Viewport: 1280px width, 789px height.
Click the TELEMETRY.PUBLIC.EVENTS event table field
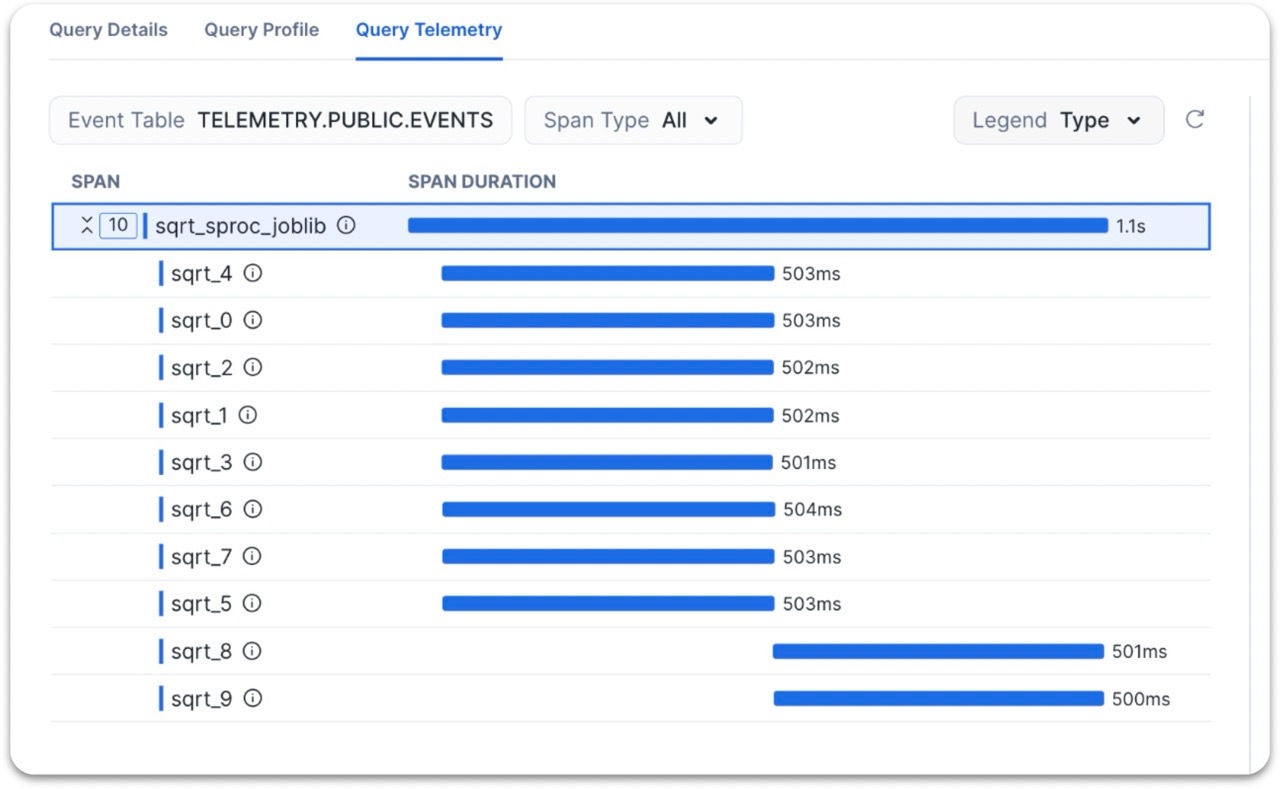[280, 120]
